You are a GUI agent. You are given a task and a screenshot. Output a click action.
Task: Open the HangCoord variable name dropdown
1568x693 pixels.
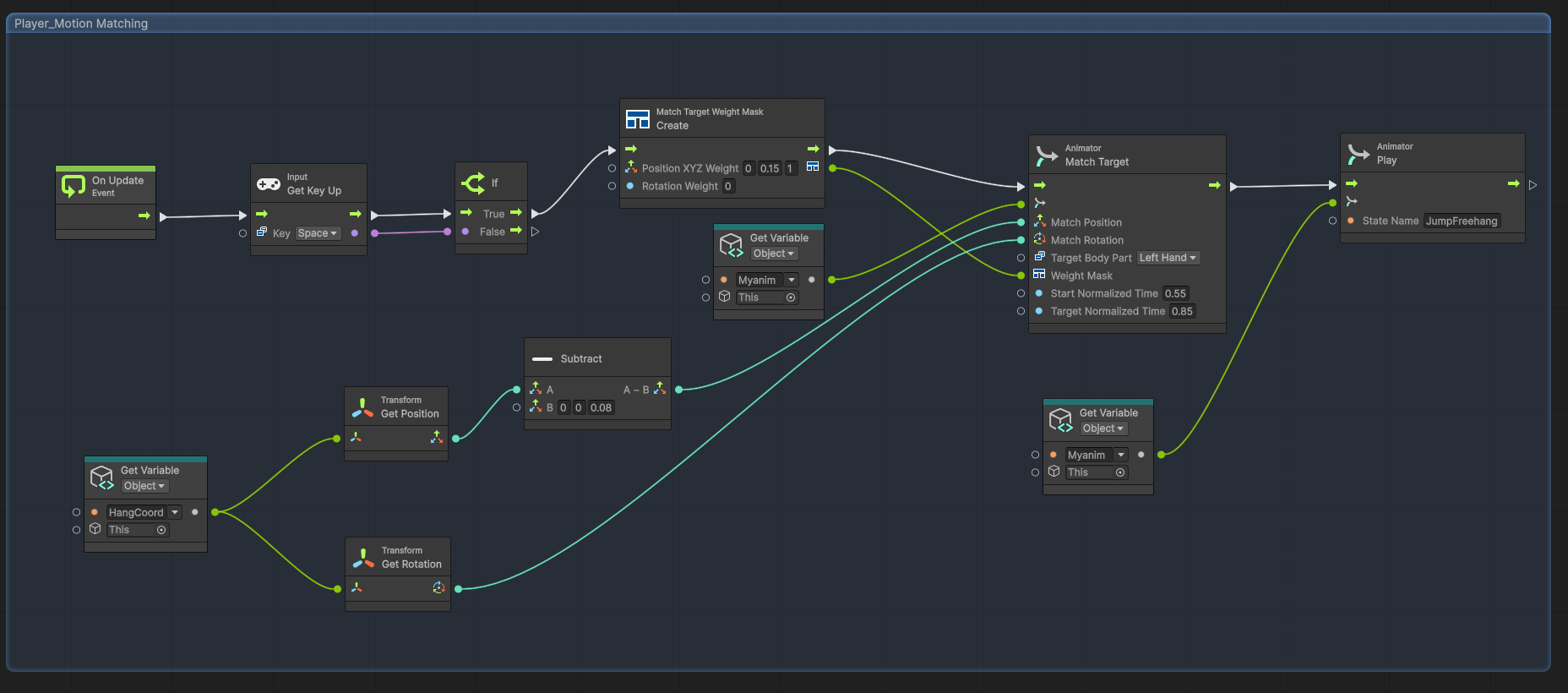click(x=144, y=512)
